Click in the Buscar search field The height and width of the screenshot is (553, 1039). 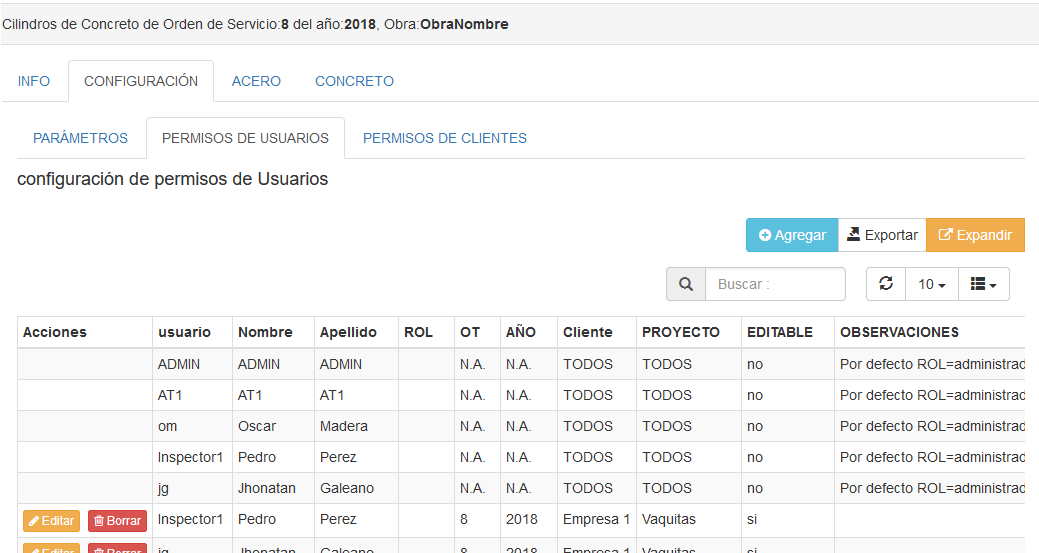[x=774, y=284]
